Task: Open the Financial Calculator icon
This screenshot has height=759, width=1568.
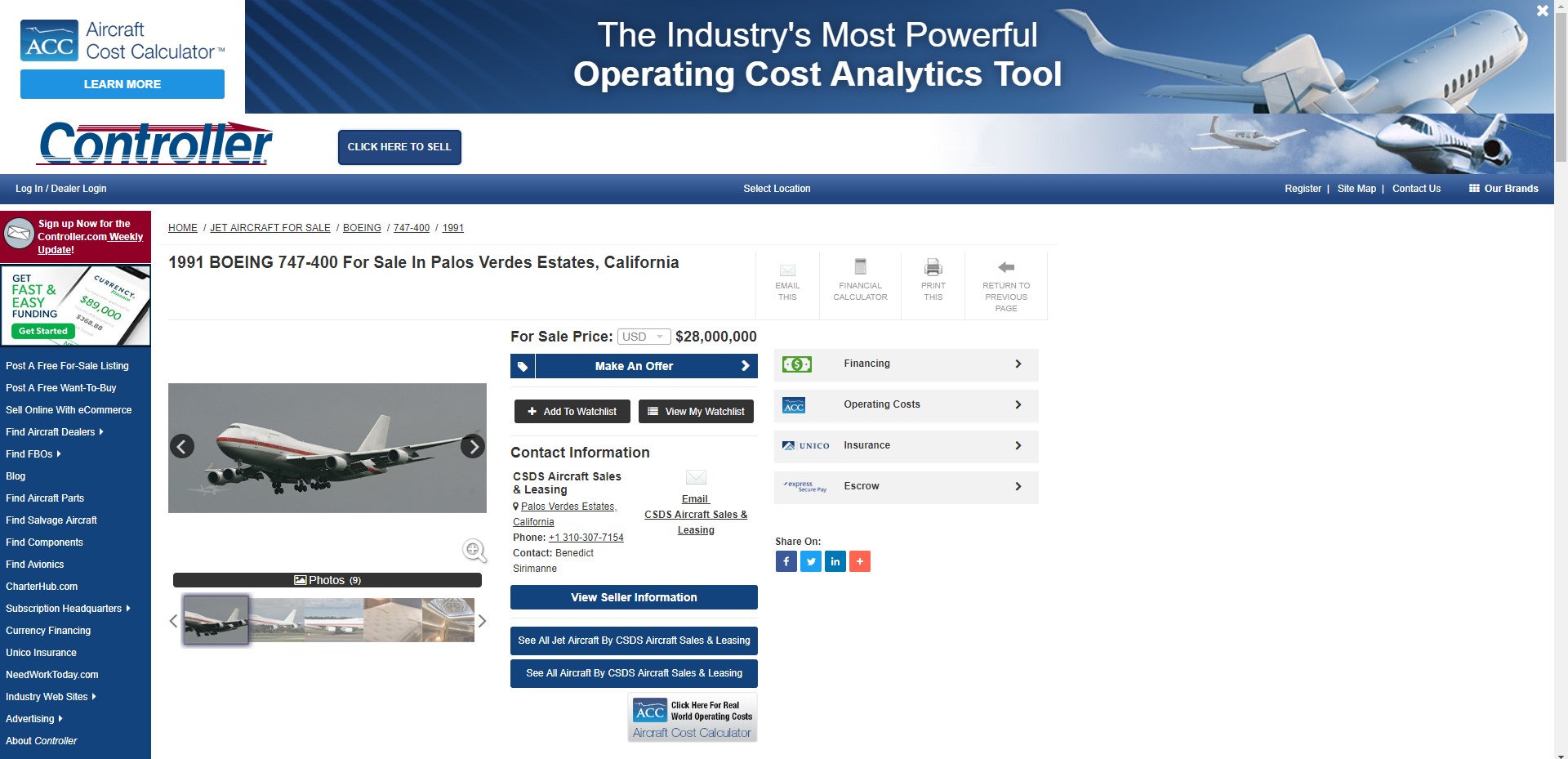Action: [x=860, y=266]
